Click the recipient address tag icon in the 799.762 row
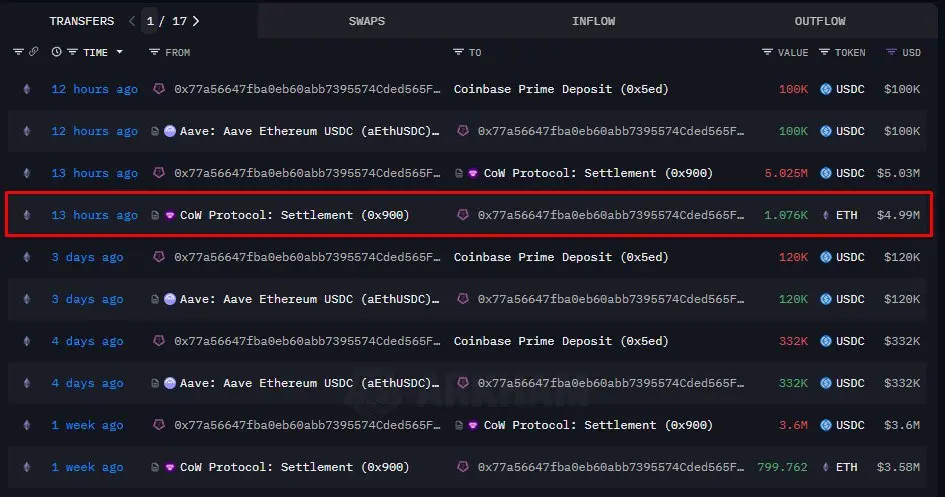 pyautogui.click(x=462, y=466)
